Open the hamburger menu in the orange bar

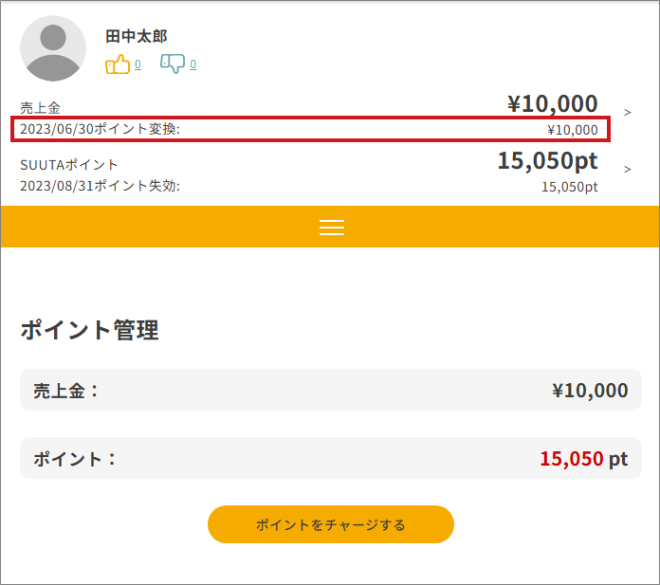click(332, 227)
